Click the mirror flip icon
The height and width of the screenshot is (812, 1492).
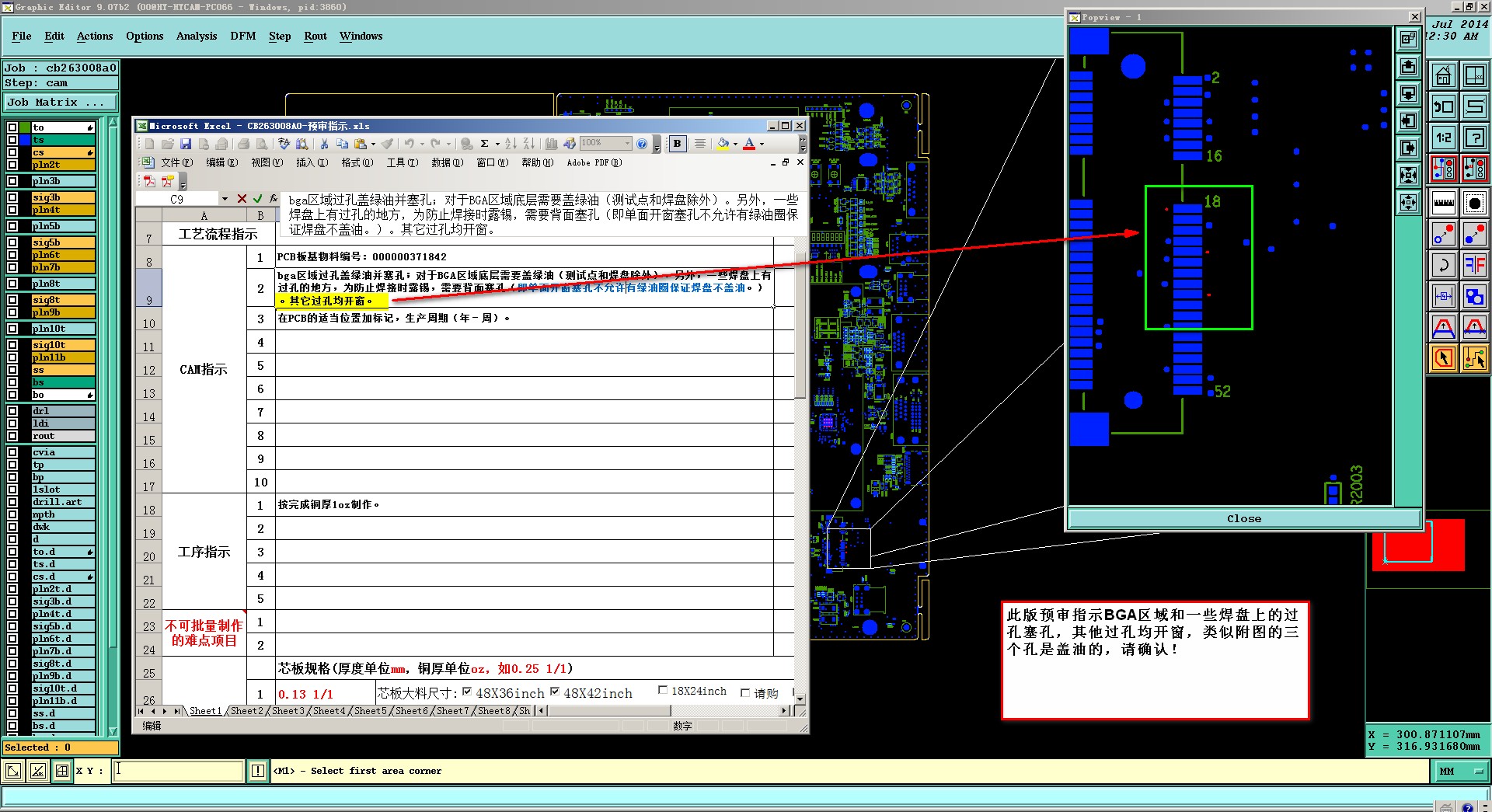(1474, 265)
